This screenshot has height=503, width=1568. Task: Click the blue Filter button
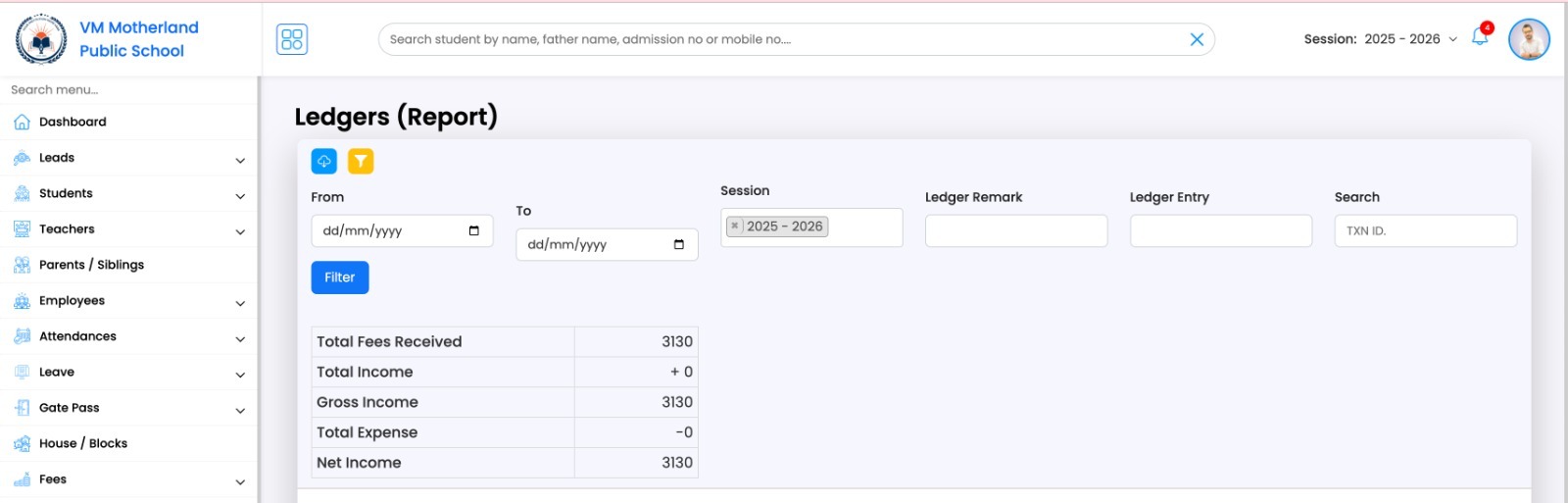pyautogui.click(x=340, y=277)
